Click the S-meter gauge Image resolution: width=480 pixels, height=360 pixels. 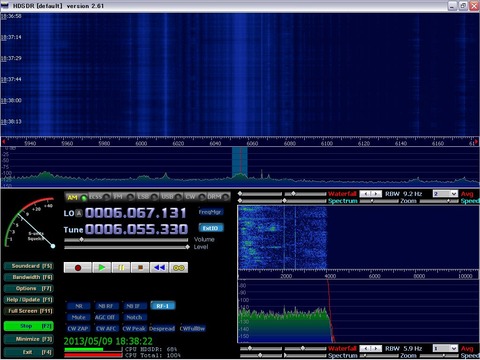pos(29,223)
